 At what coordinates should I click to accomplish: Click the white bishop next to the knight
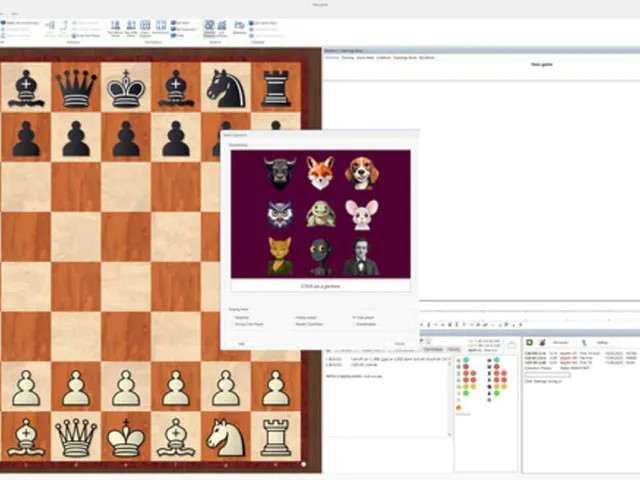point(176,437)
